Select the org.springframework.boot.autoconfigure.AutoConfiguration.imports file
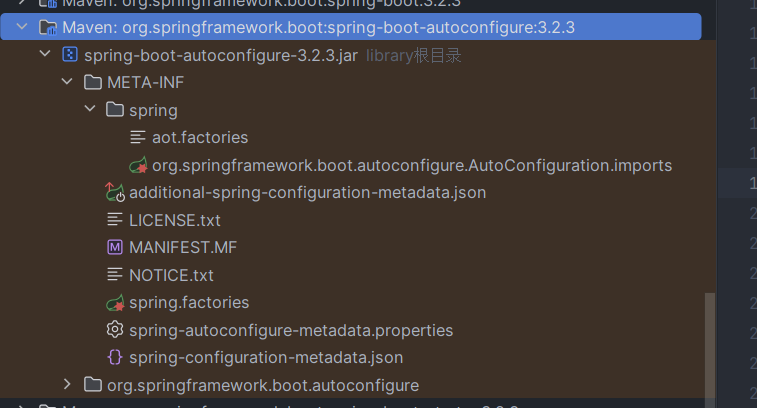757x408 pixels. click(411, 165)
